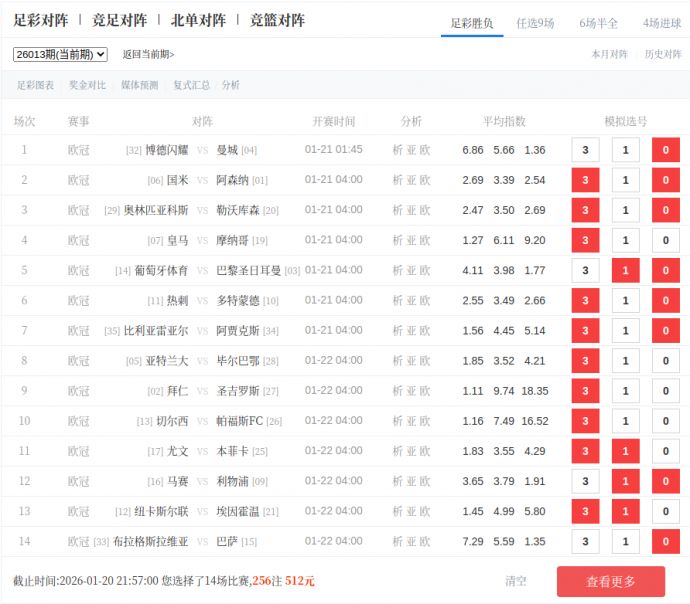The image size is (690, 604).
Task: Switch to the 6场半全 tab
Action: (x=598, y=23)
